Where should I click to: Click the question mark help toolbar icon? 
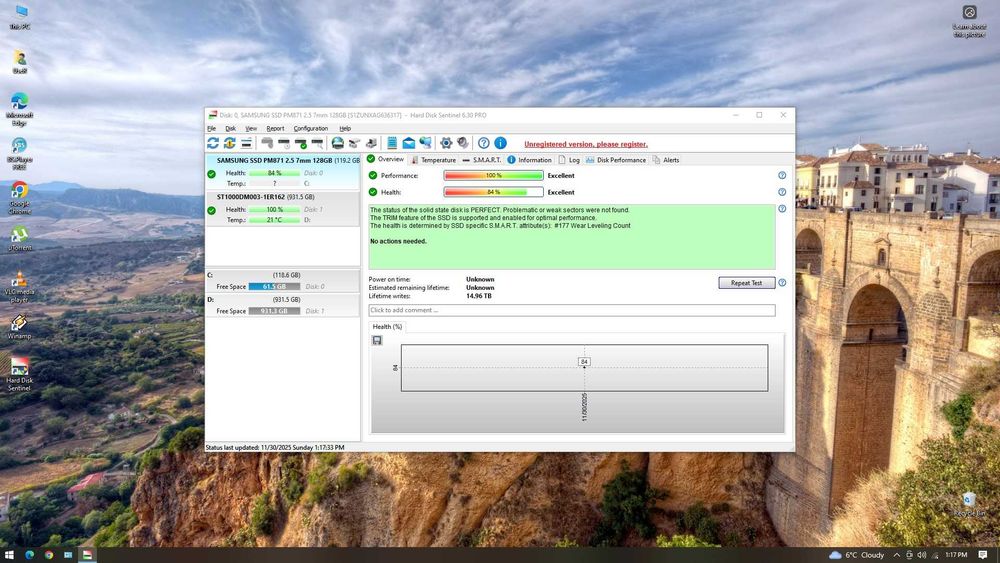tap(484, 143)
